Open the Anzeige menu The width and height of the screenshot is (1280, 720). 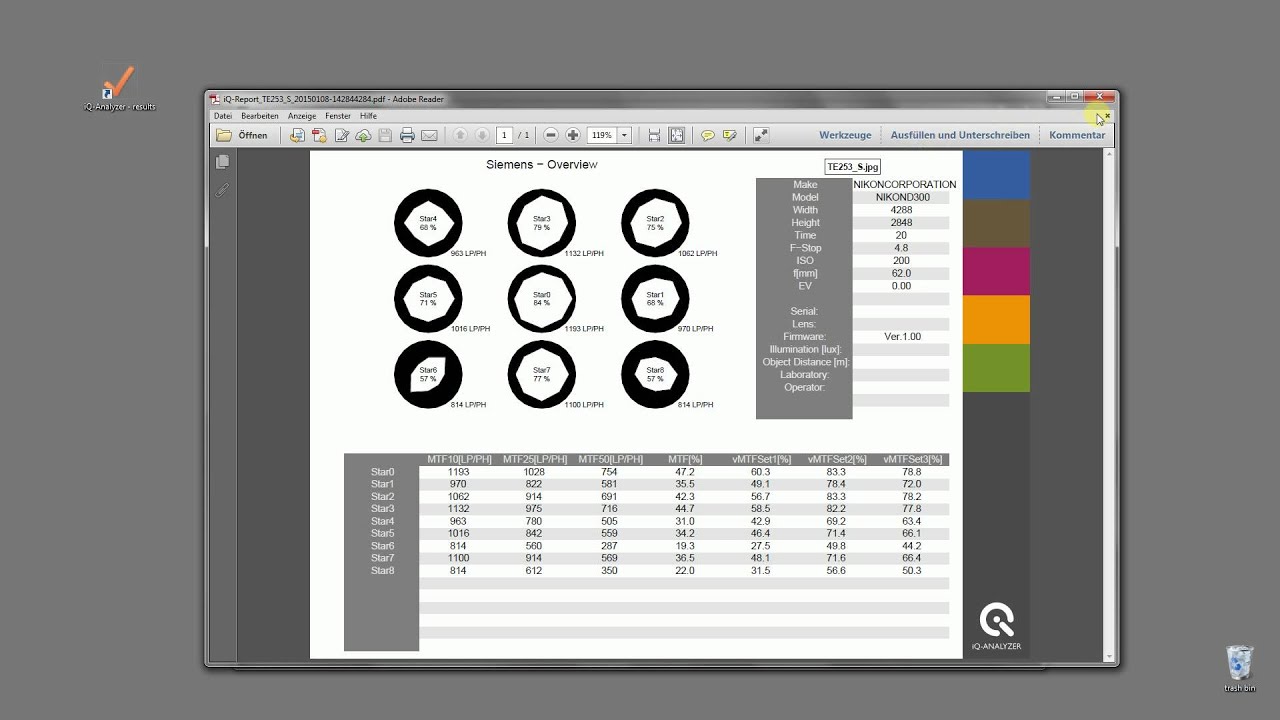tap(302, 116)
